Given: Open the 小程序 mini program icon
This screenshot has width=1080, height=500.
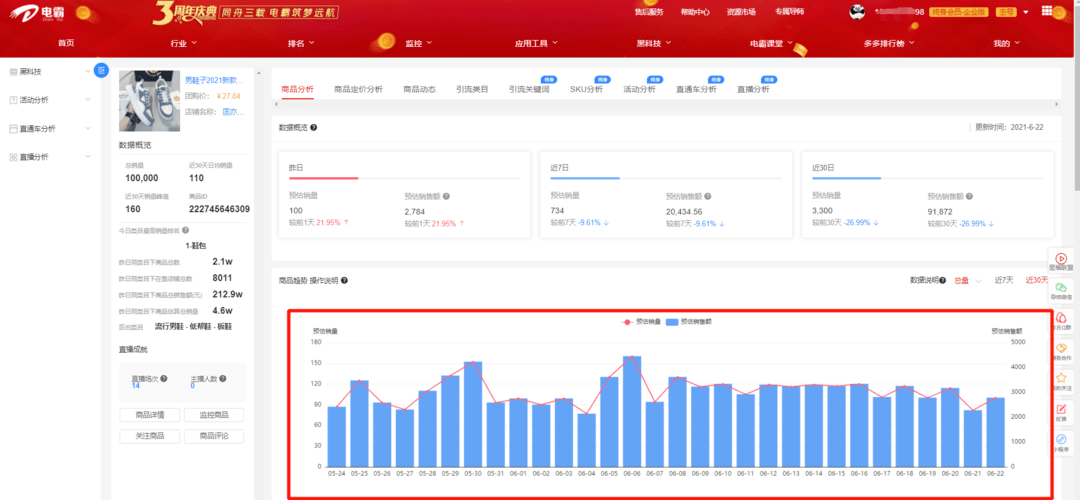Looking at the screenshot, I should coord(1061,439).
